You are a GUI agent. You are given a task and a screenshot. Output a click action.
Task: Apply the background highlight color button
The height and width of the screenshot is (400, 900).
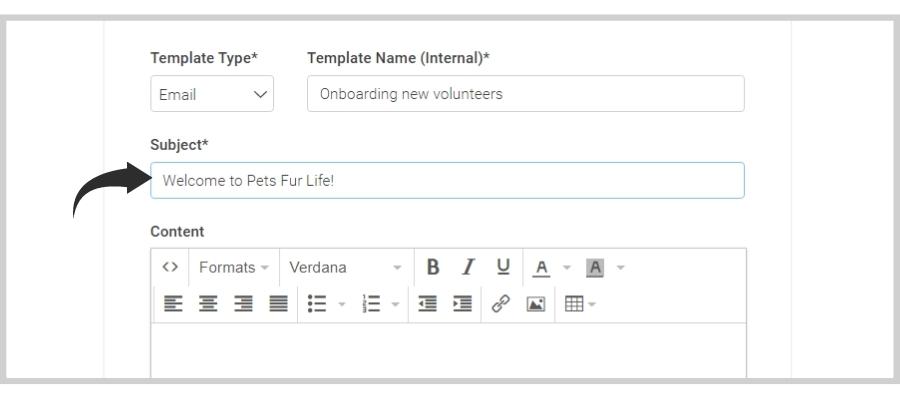click(x=595, y=267)
